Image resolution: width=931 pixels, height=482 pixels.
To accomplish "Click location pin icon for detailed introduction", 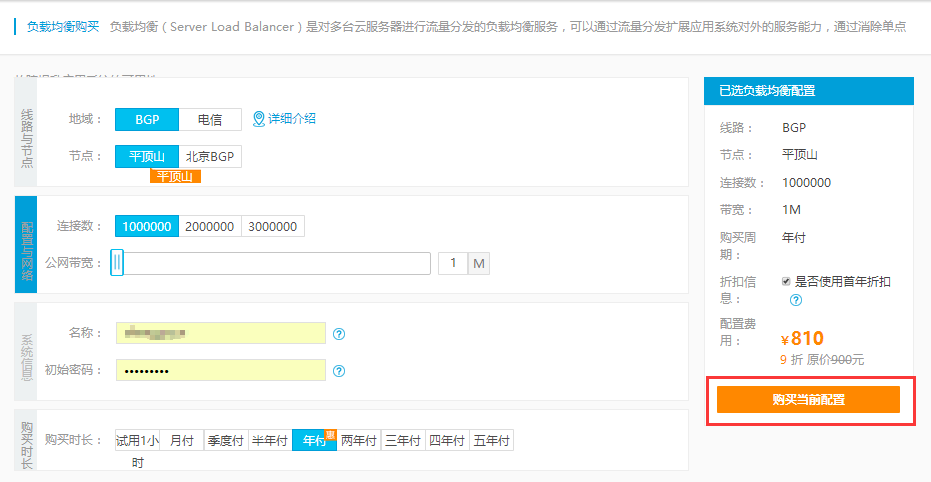I will 258,119.
